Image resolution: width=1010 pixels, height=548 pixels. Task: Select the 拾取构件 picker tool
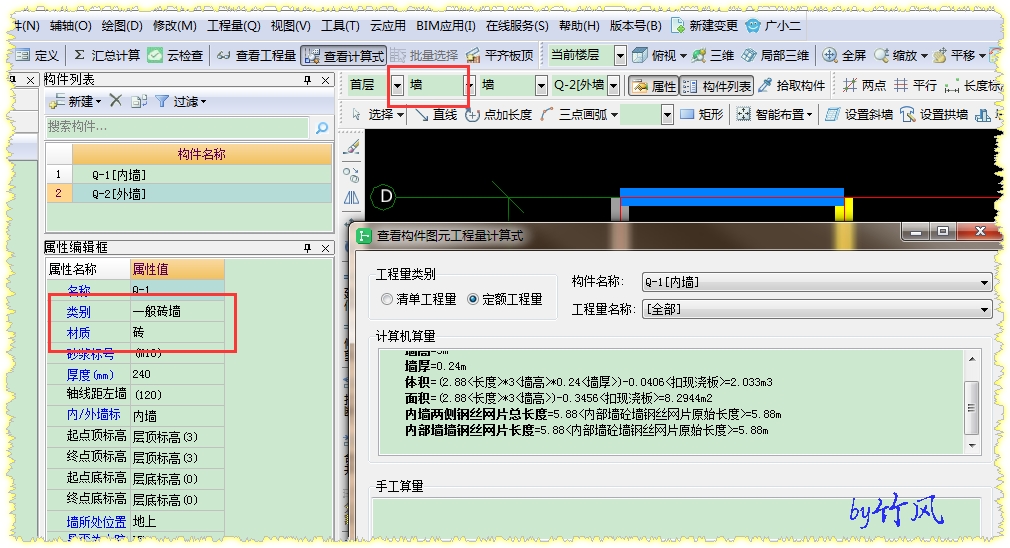[x=792, y=86]
